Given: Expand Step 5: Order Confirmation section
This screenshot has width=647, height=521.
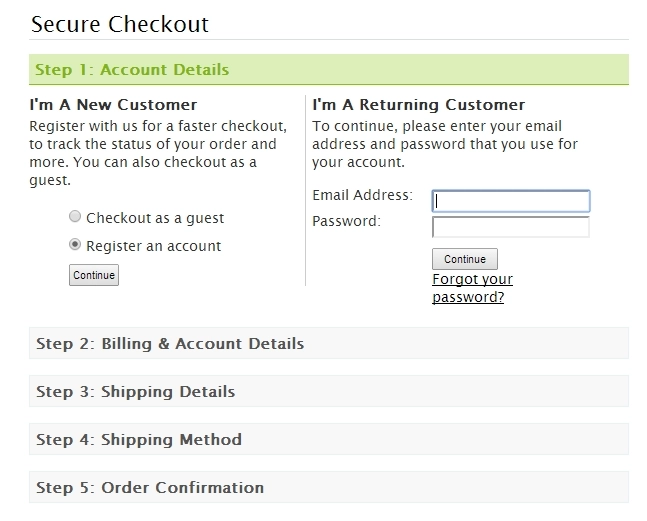Looking at the screenshot, I should [x=329, y=487].
